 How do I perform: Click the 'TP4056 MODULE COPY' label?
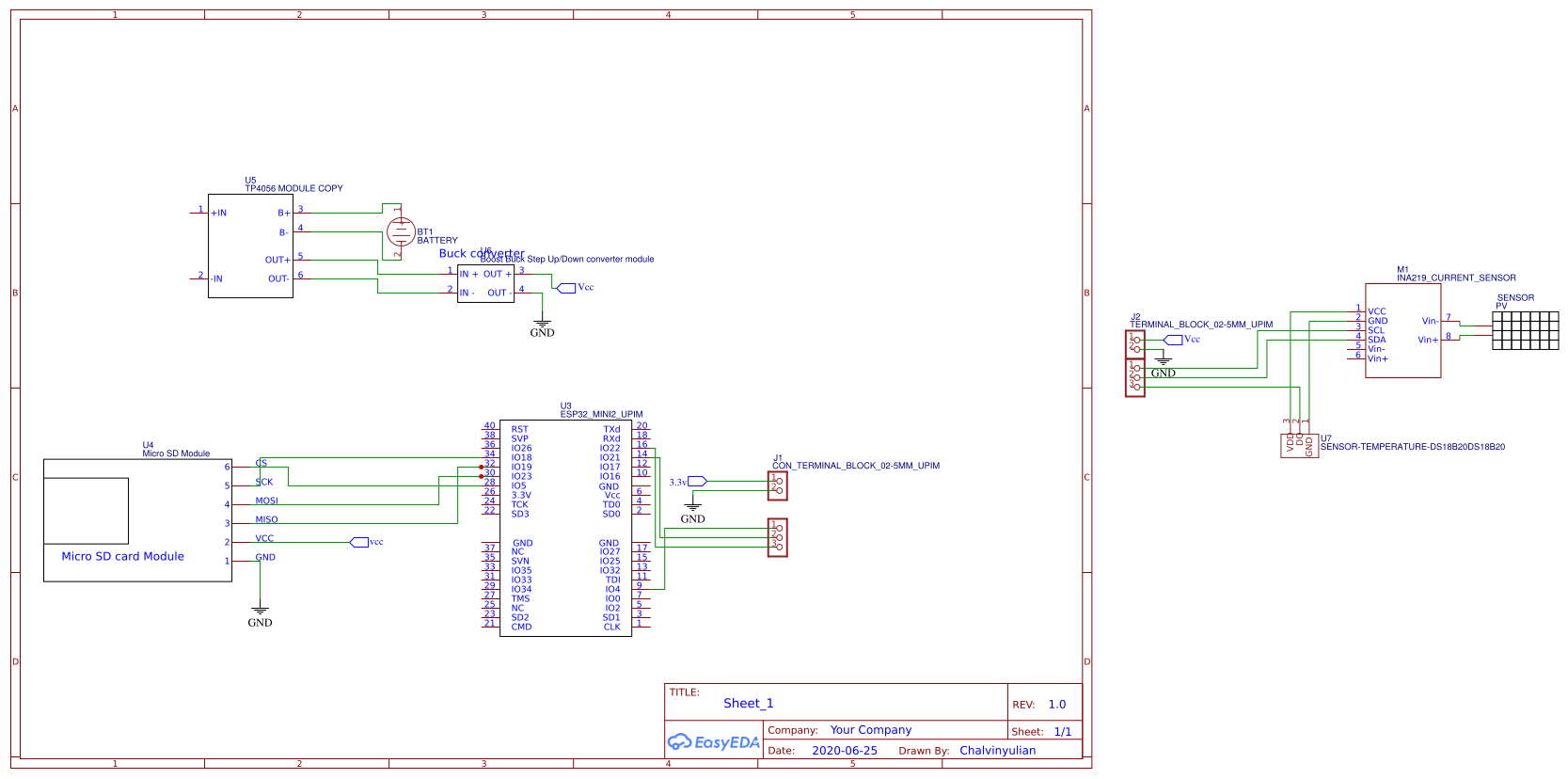click(x=294, y=188)
